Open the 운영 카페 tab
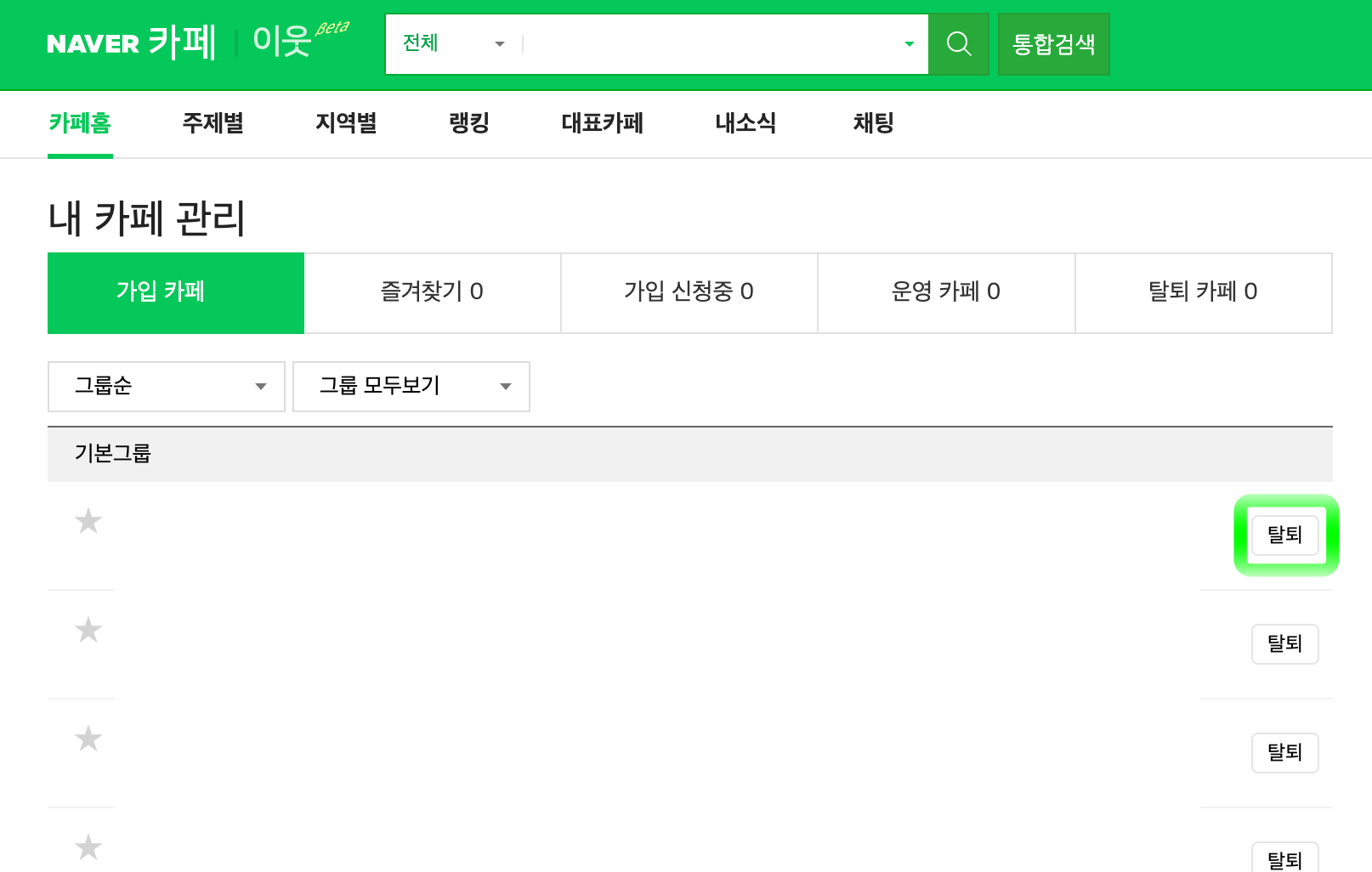This screenshot has height=872, width=1372. point(946,292)
